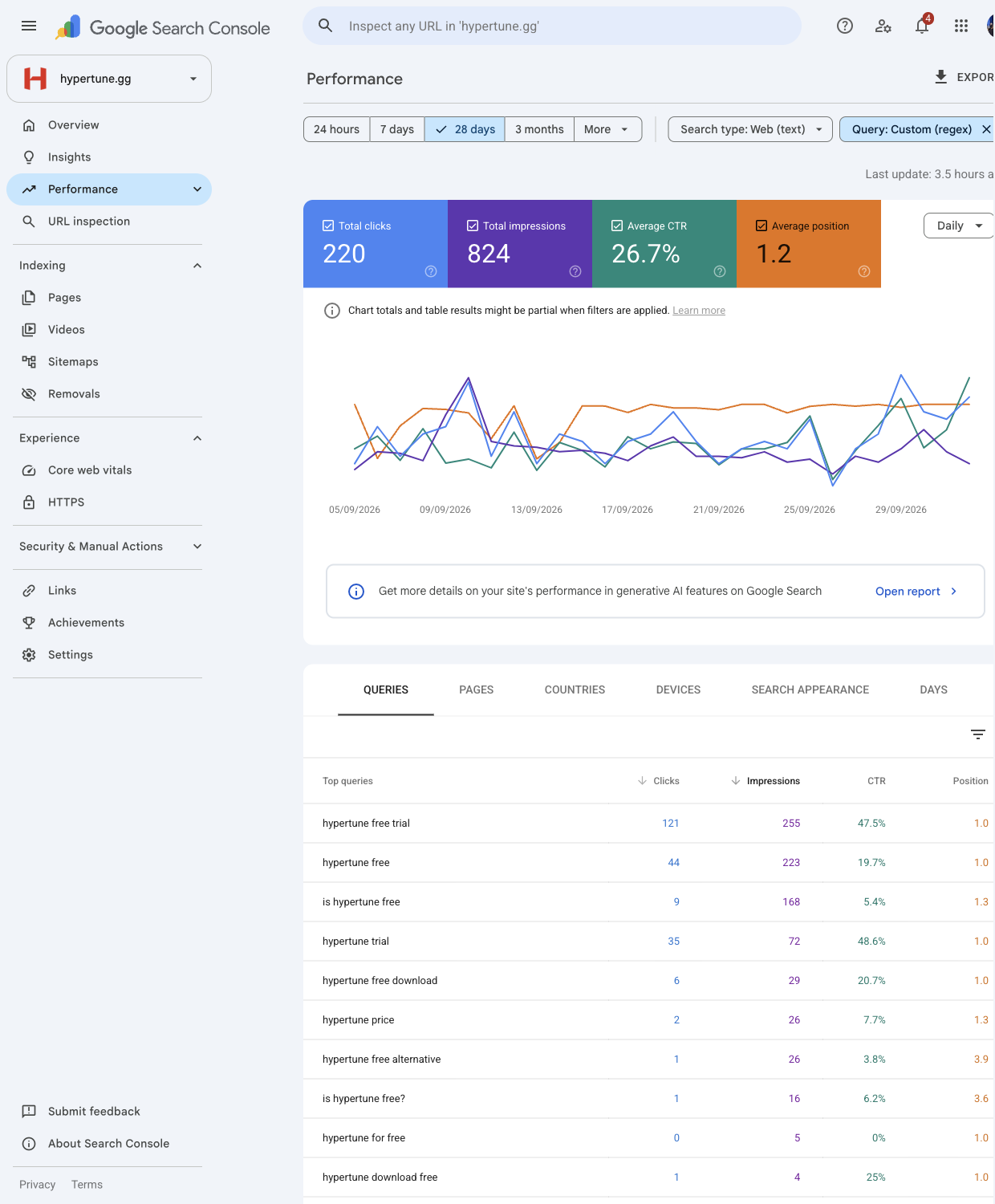Open the hamburger main menu

(29, 26)
